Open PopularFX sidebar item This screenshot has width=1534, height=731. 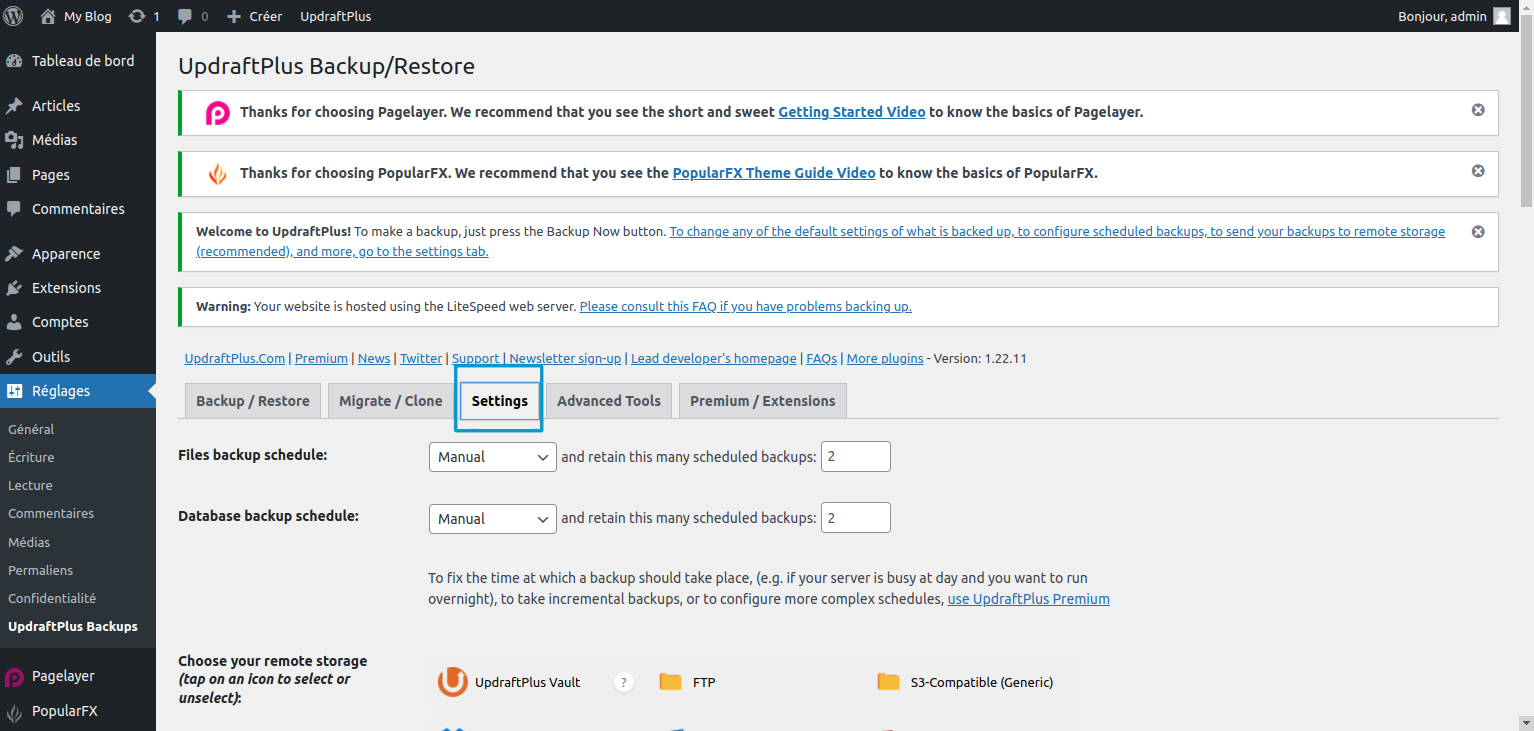tap(78, 711)
